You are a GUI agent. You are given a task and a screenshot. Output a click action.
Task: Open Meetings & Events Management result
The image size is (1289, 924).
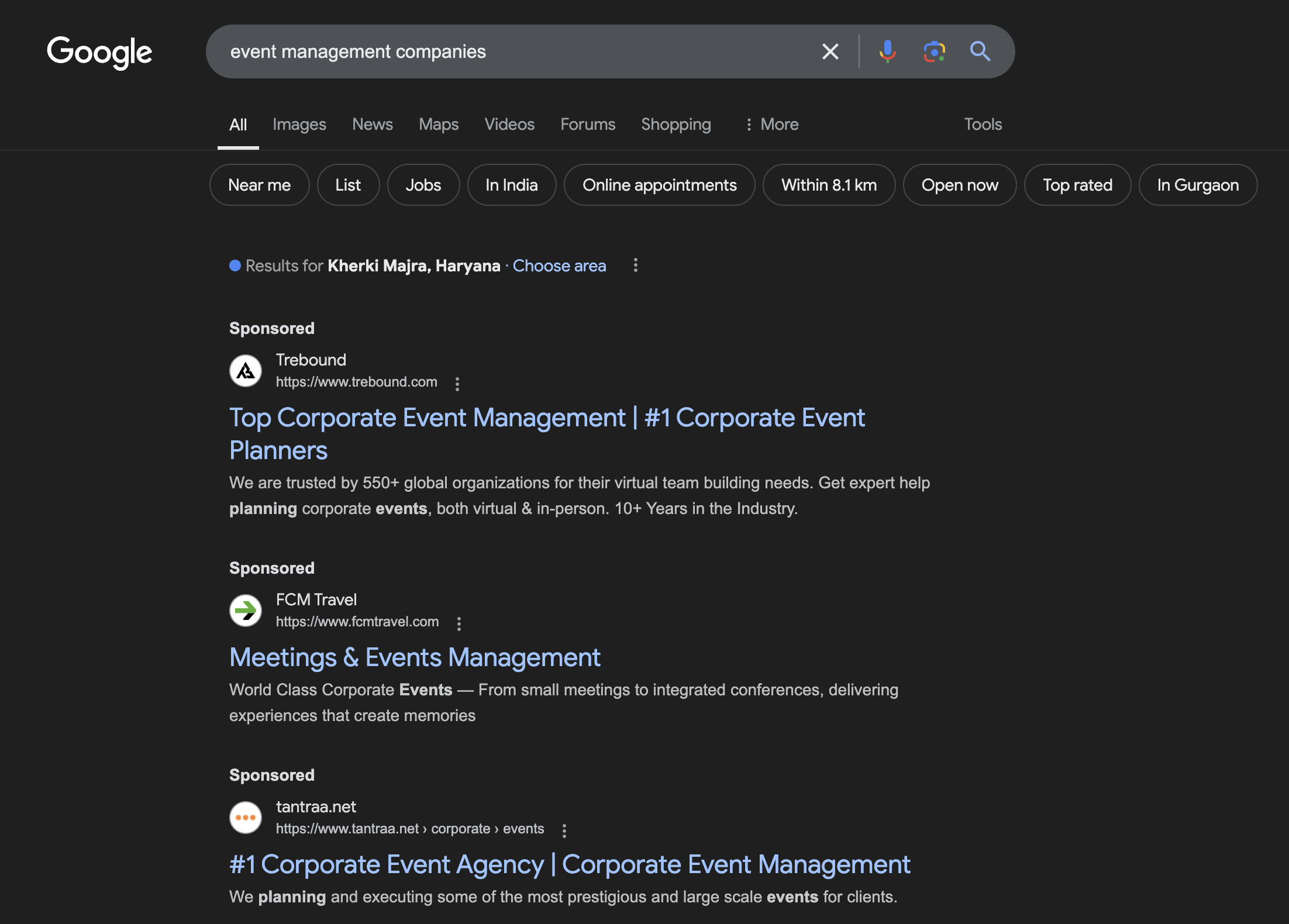(415, 657)
